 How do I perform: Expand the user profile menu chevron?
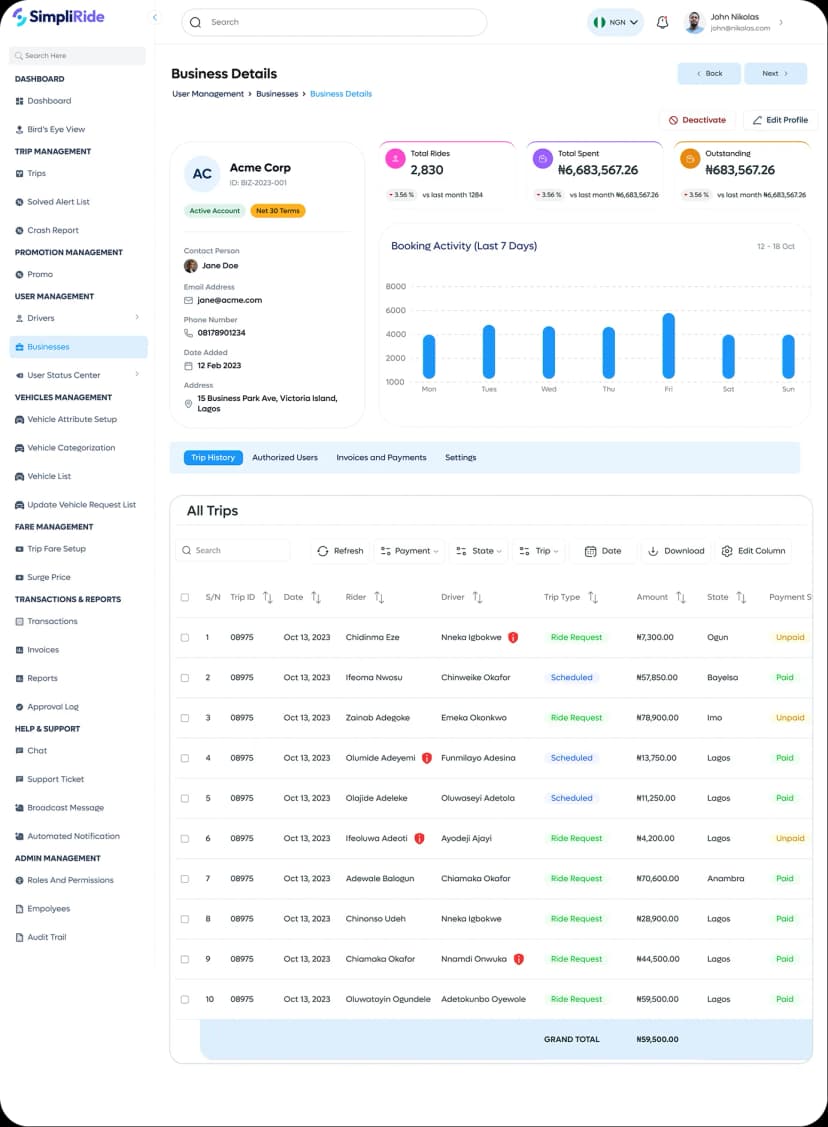(x=781, y=22)
